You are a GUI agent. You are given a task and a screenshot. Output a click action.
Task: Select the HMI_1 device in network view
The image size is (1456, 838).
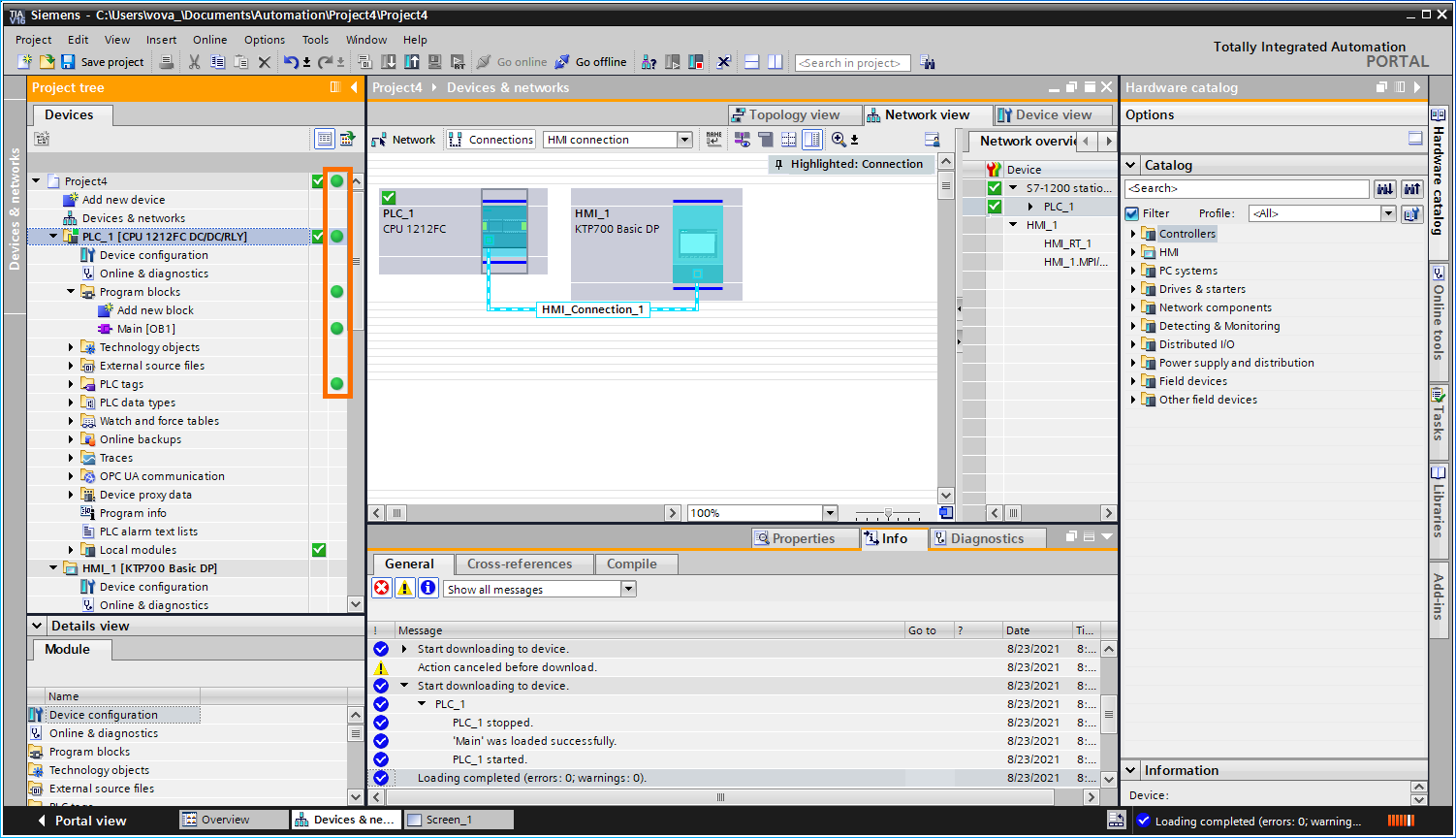656,244
